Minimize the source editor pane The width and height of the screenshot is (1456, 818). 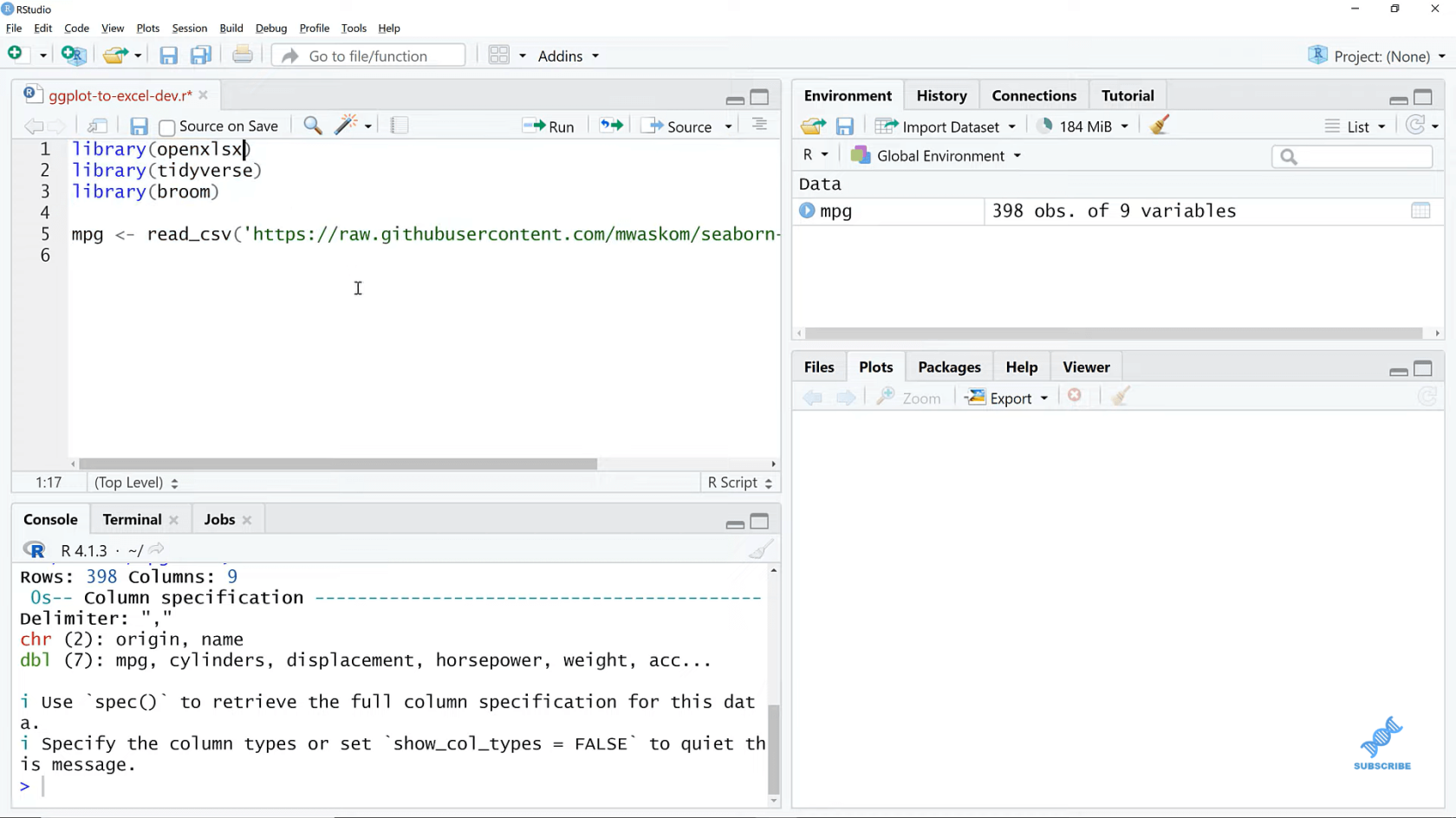pyautogui.click(x=735, y=99)
